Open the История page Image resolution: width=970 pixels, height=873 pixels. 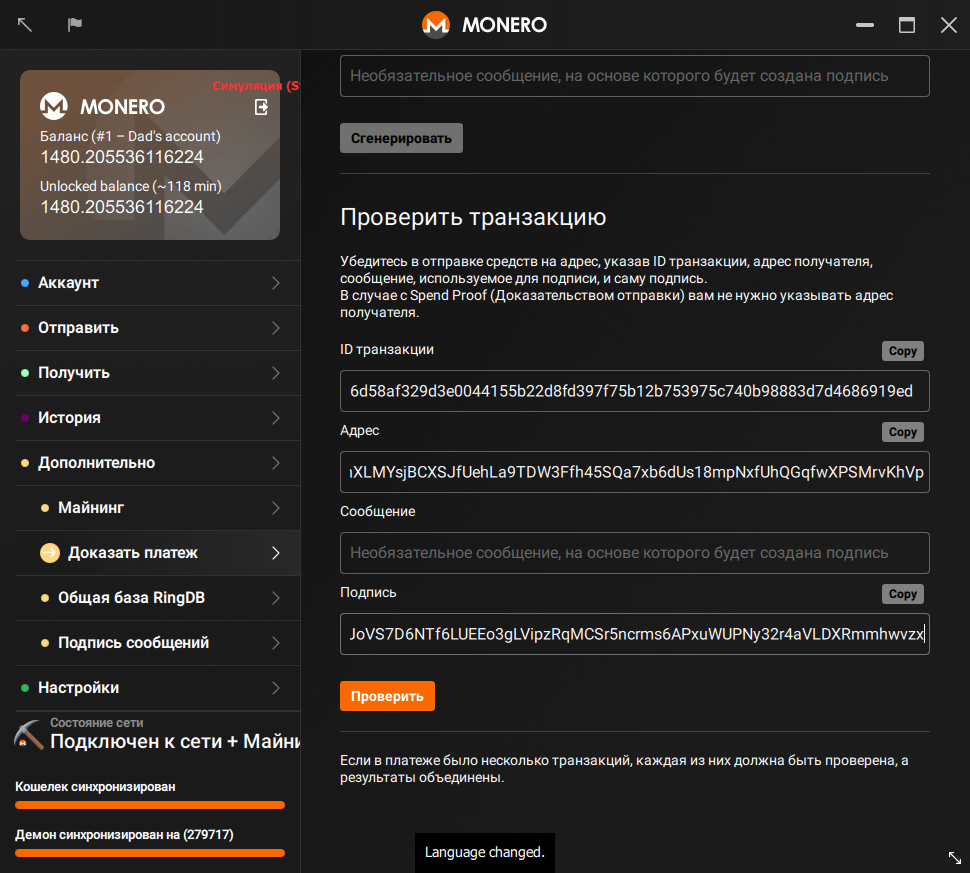158,418
